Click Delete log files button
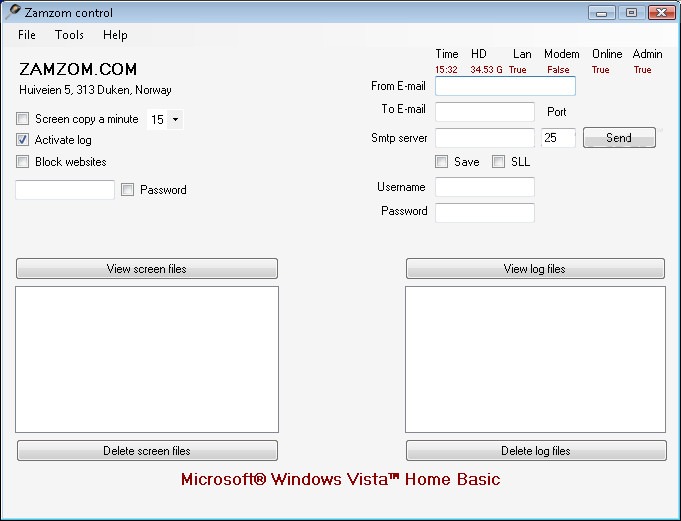This screenshot has width=681, height=521. click(x=536, y=451)
